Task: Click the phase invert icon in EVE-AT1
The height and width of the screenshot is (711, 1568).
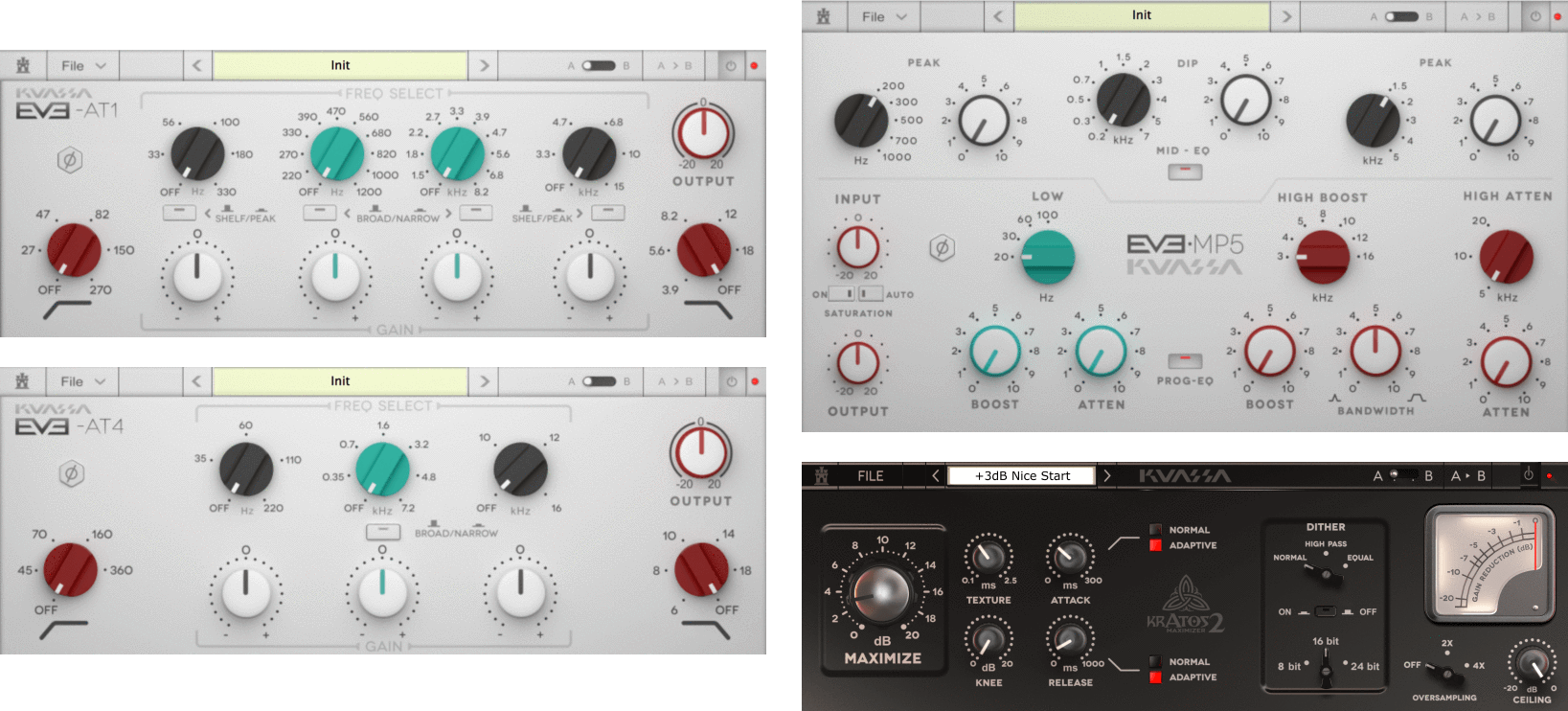Action: click(69, 160)
